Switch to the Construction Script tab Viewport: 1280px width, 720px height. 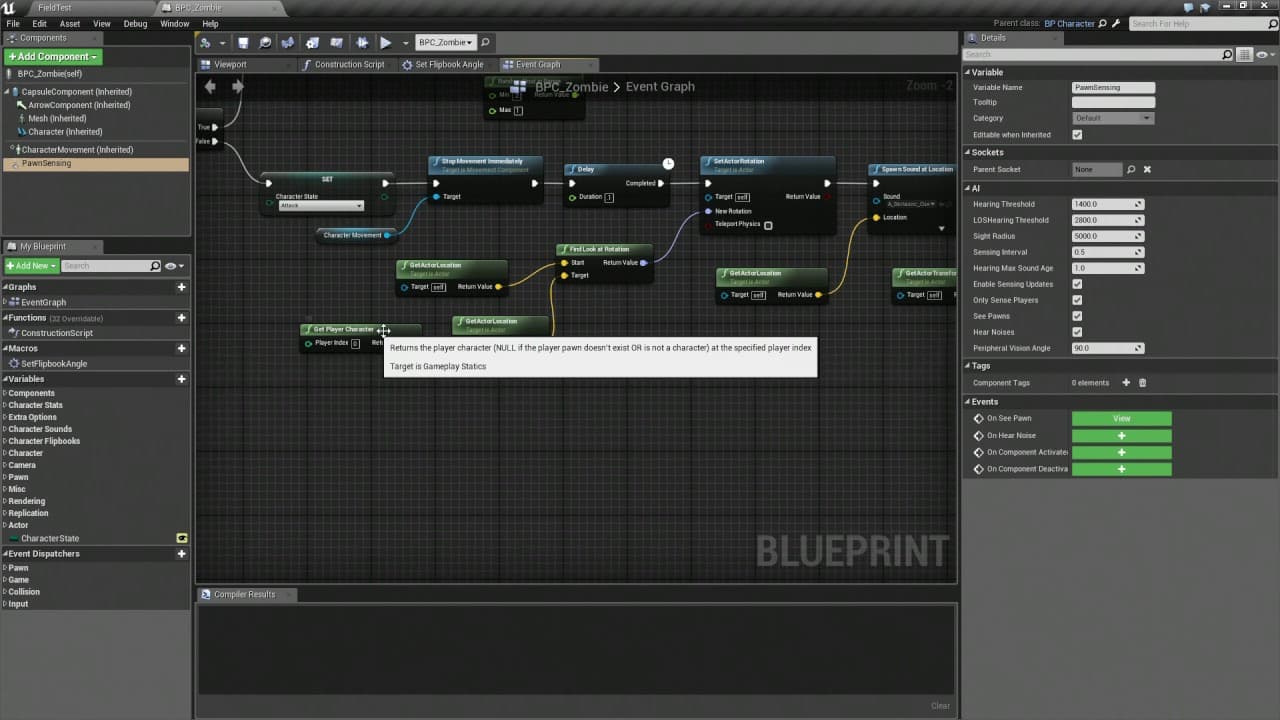pos(349,65)
